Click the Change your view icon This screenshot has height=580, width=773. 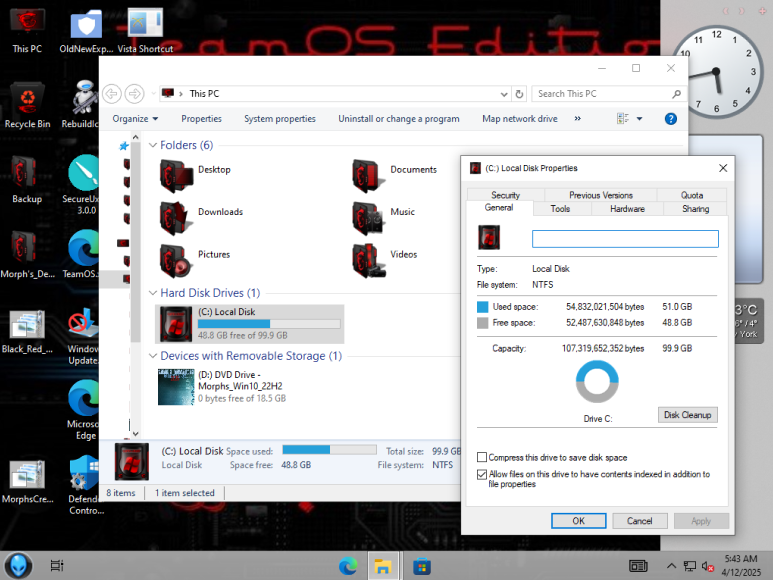click(623, 119)
